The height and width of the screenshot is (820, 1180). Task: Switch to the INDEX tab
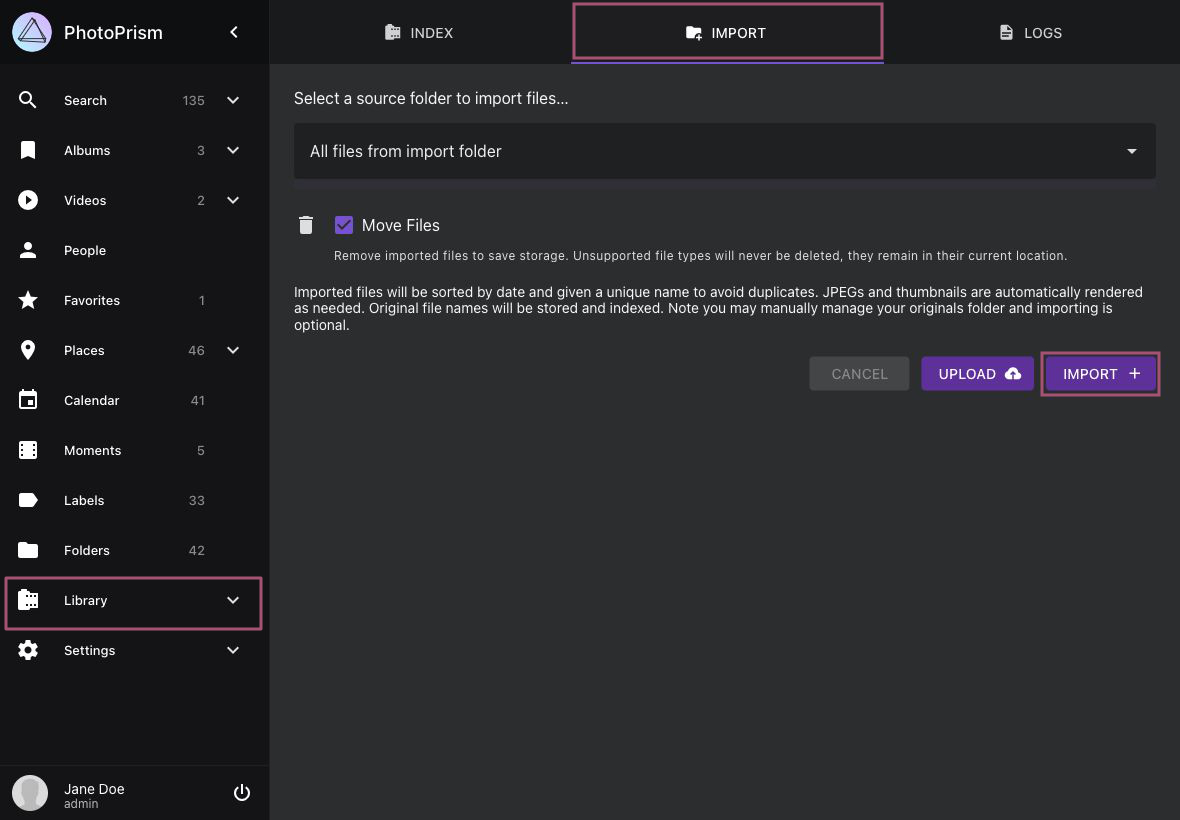(418, 32)
